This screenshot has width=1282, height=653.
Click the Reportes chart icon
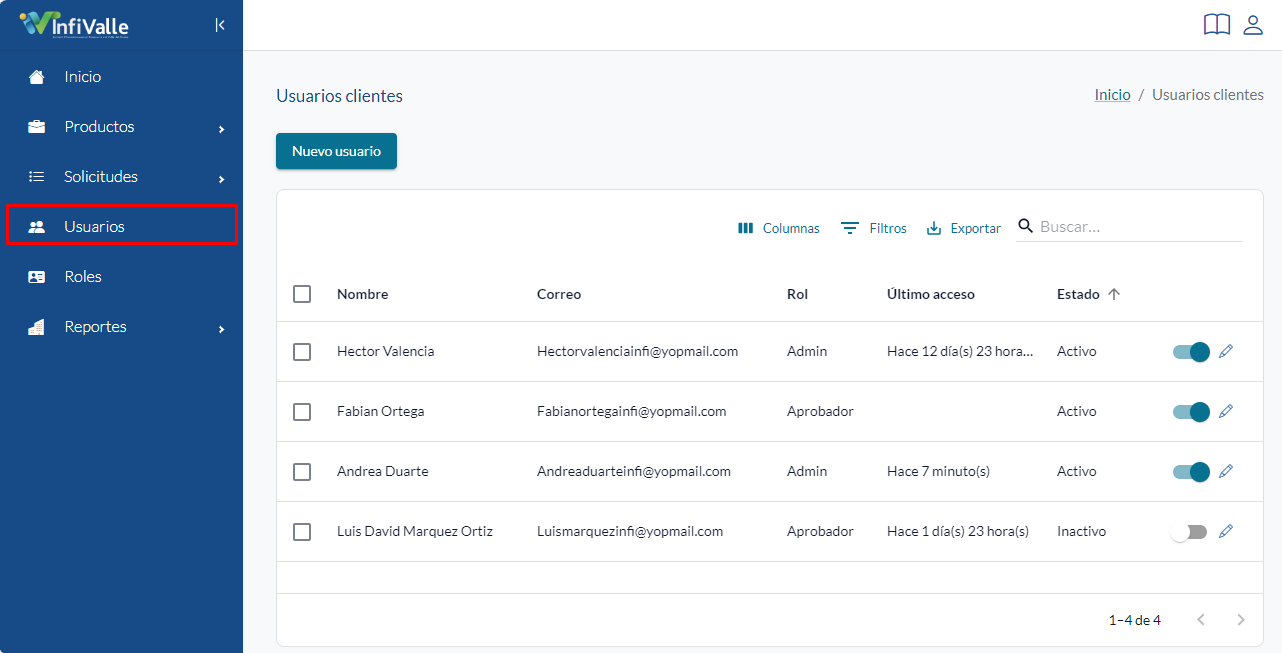point(37,327)
